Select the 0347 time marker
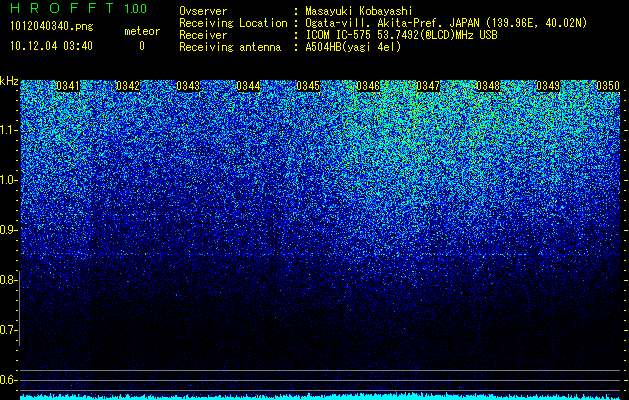 tap(428, 86)
